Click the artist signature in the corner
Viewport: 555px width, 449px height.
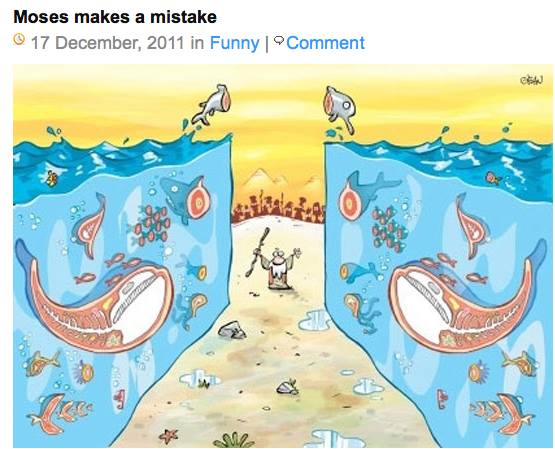click(x=531, y=80)
